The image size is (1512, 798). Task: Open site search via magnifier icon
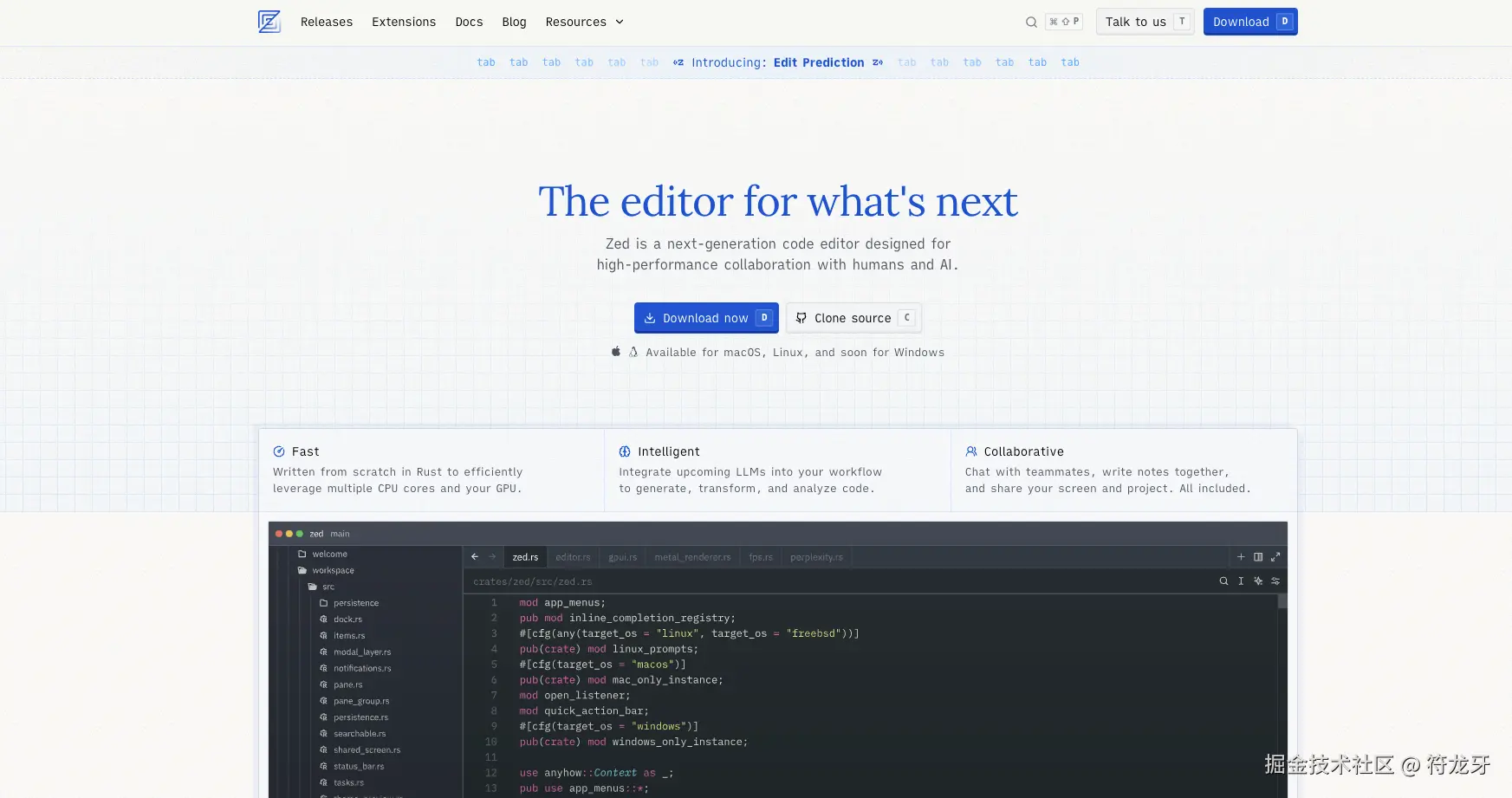(x=1031, y=23)
